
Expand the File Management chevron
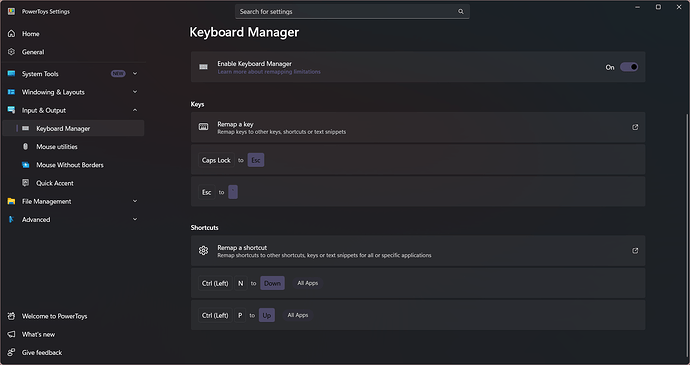(135, 201)
